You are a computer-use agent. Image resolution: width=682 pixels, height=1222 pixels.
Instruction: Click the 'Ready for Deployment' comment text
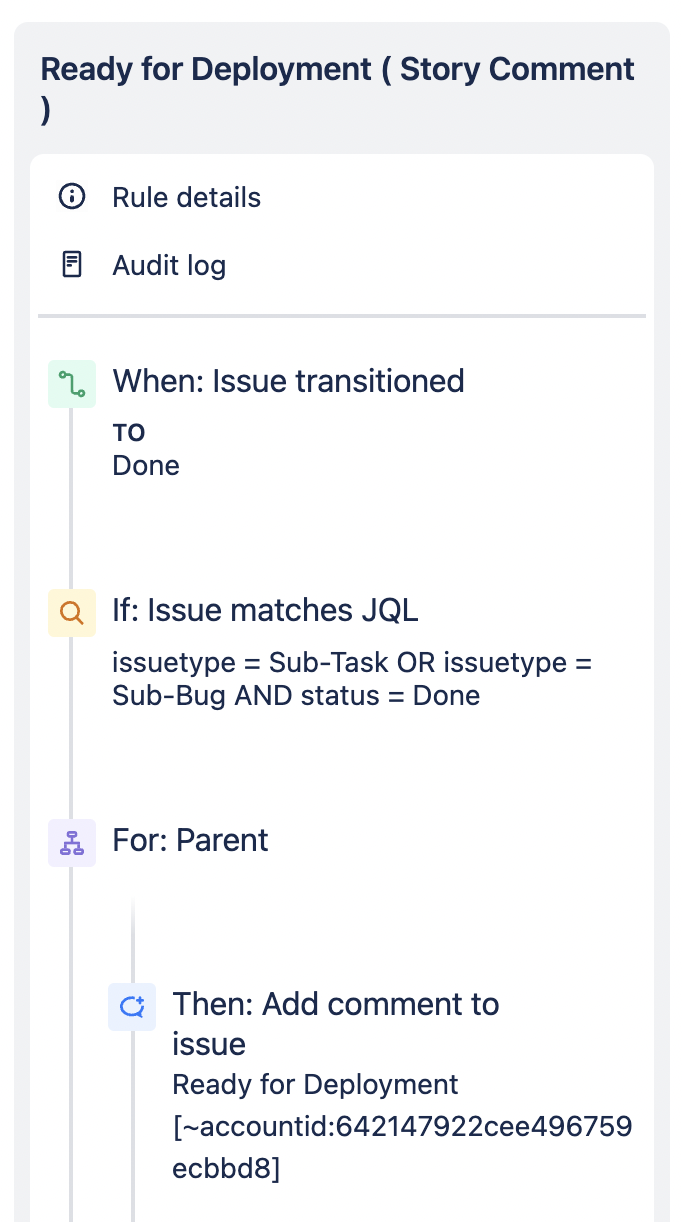point(315,1085)
